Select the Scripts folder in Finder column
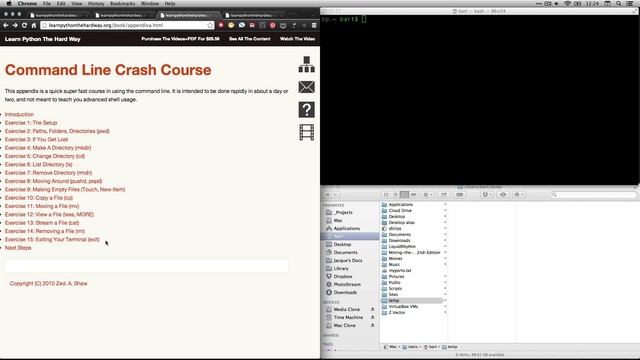This screenshot has height=360, width=640. [395, 289]
